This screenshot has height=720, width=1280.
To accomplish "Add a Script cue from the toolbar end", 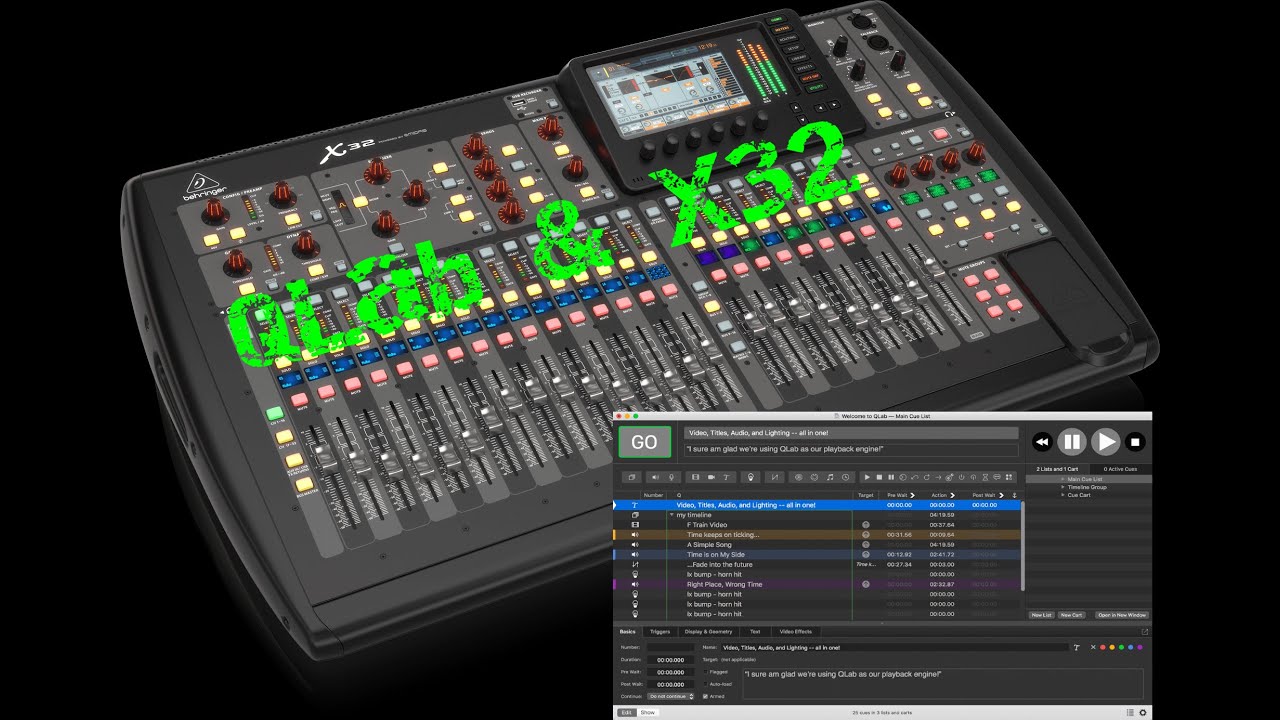I will pos(1009,477).
